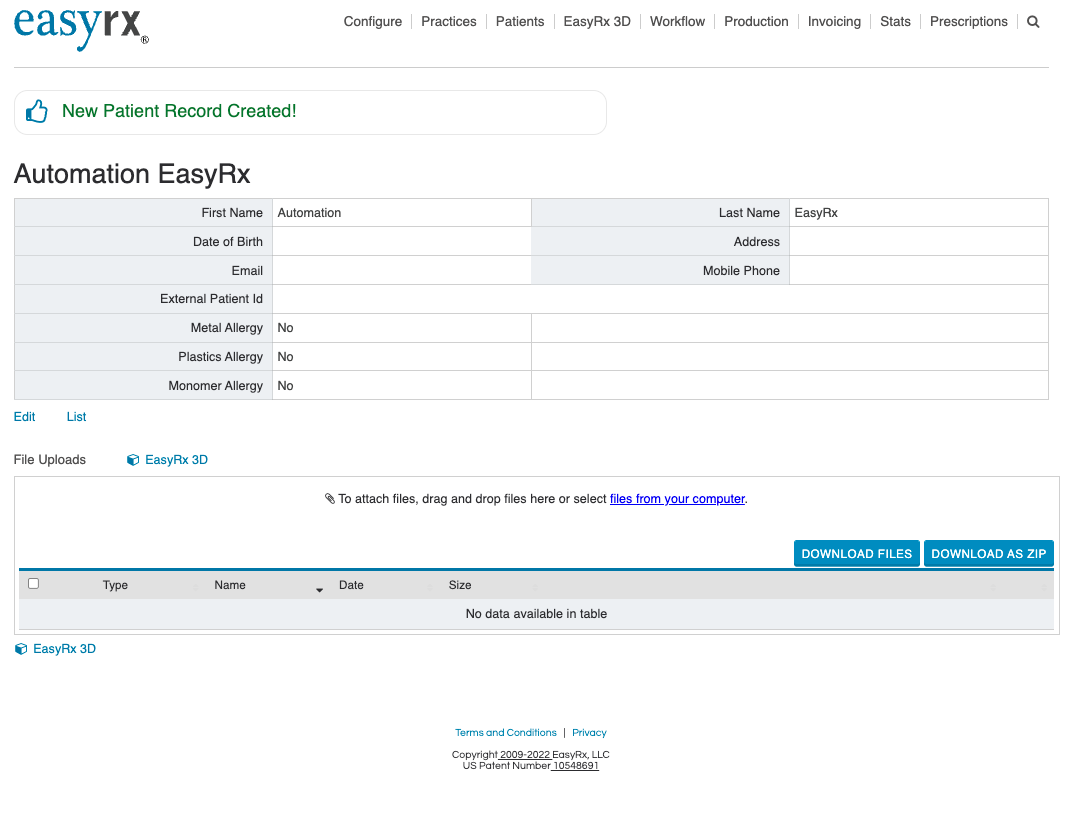This screenshot has width=1072, height=815.
Task: Open the Invoicing menu
Action: coord(834,22)
